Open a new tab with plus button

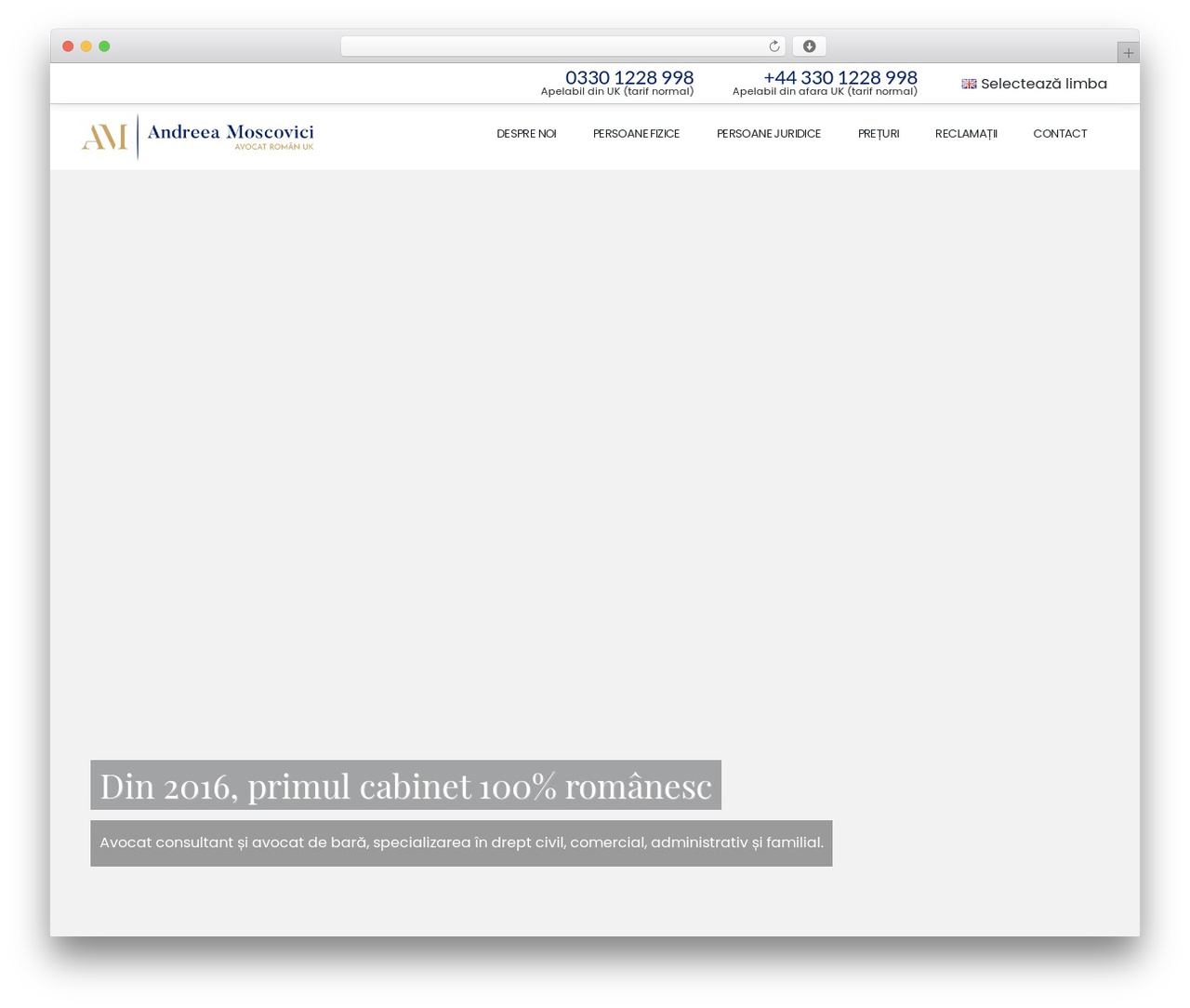(x=1129, y=53)
